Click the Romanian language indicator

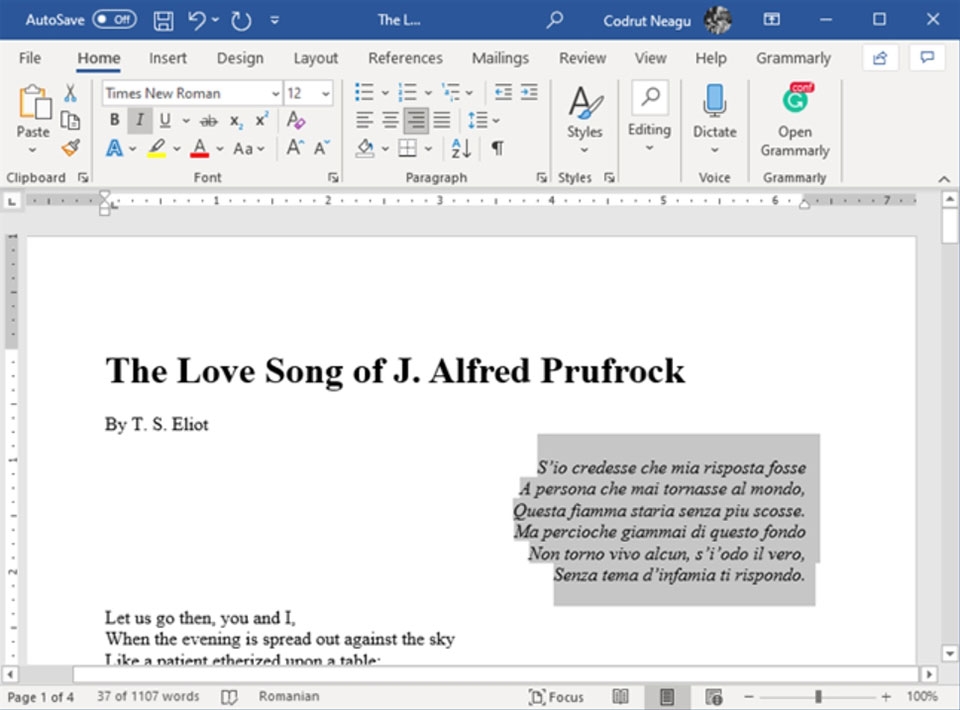pyautogui.click(x=288, y=697)
